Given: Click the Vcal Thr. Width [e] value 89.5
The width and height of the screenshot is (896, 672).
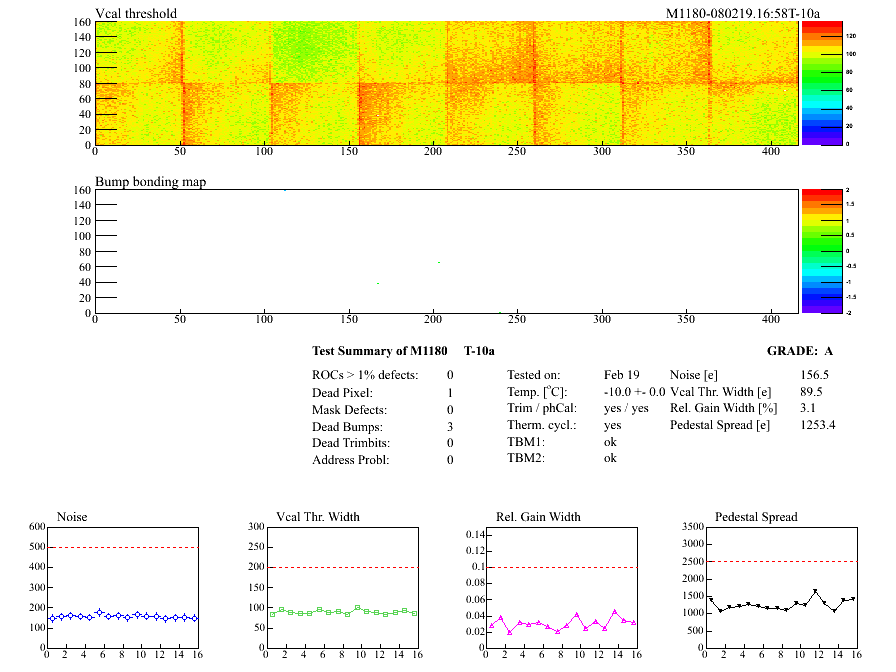Looking at the screenshot, I should click(811, 392).
